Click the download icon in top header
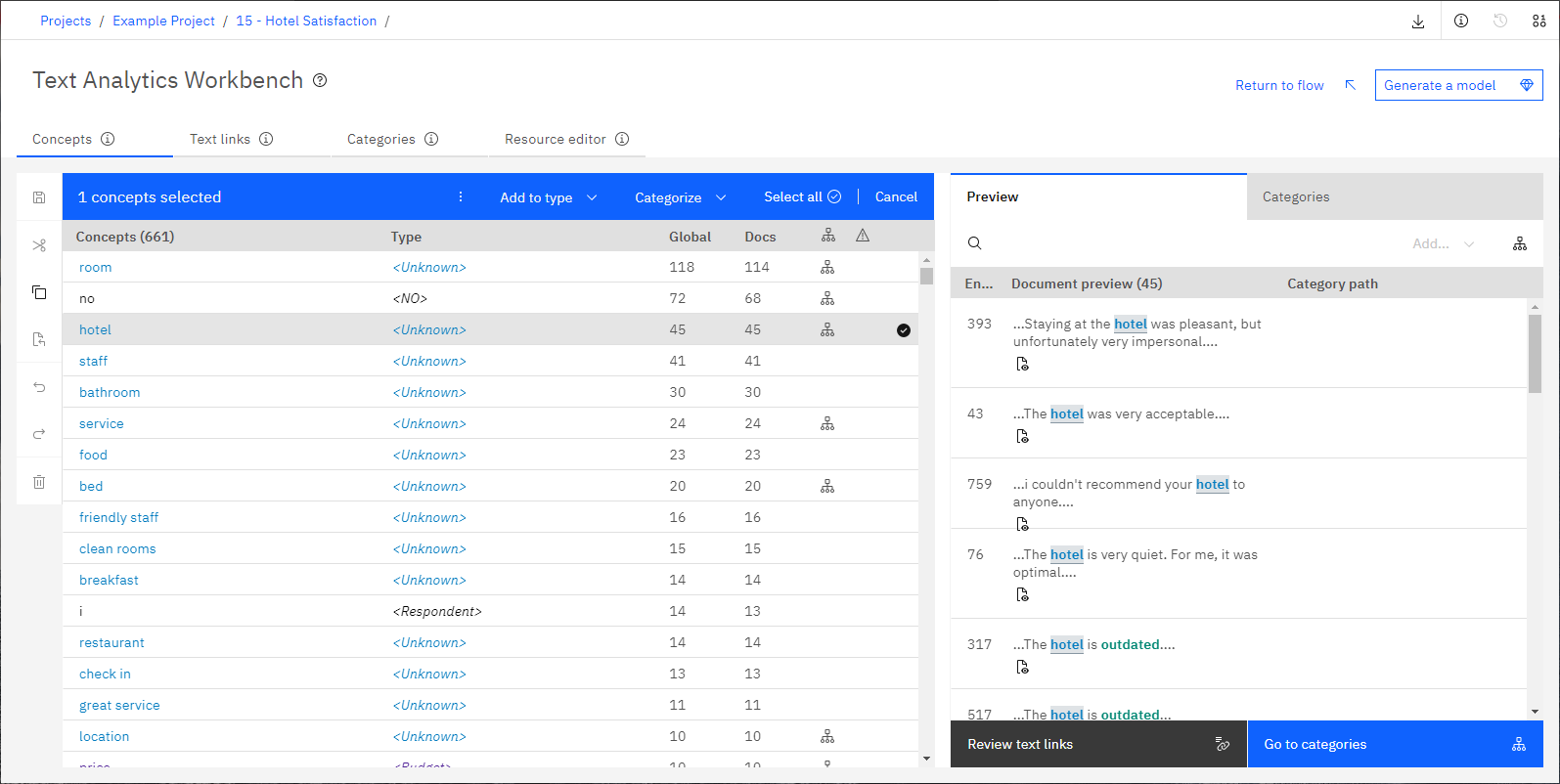Viewport: 1560px width, 784px height. 1418,21
